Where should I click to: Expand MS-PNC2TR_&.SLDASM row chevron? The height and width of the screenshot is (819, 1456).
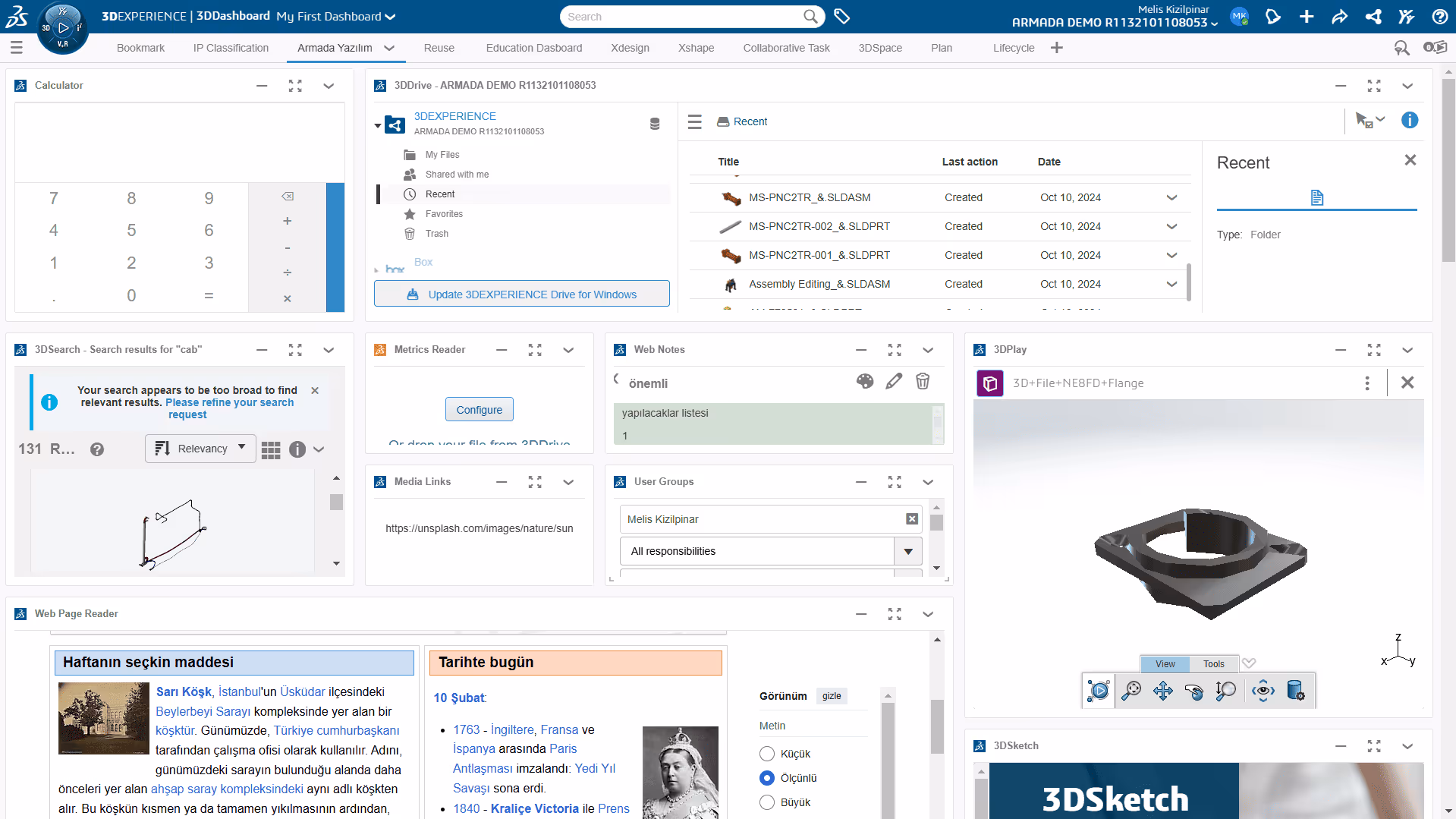pyautogui.click(x=1171, y=197)
